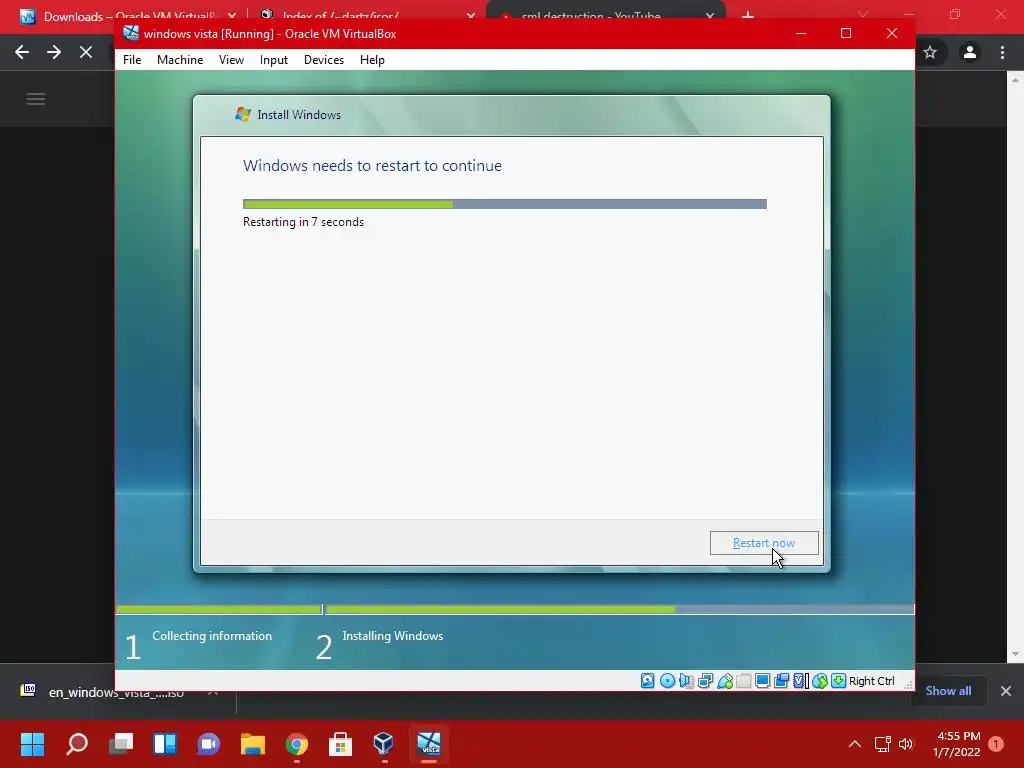The height and width of the screenshot is (768, 1024).
Task: Go forward in the Chrome browser
Action: (x=54, y=52)
